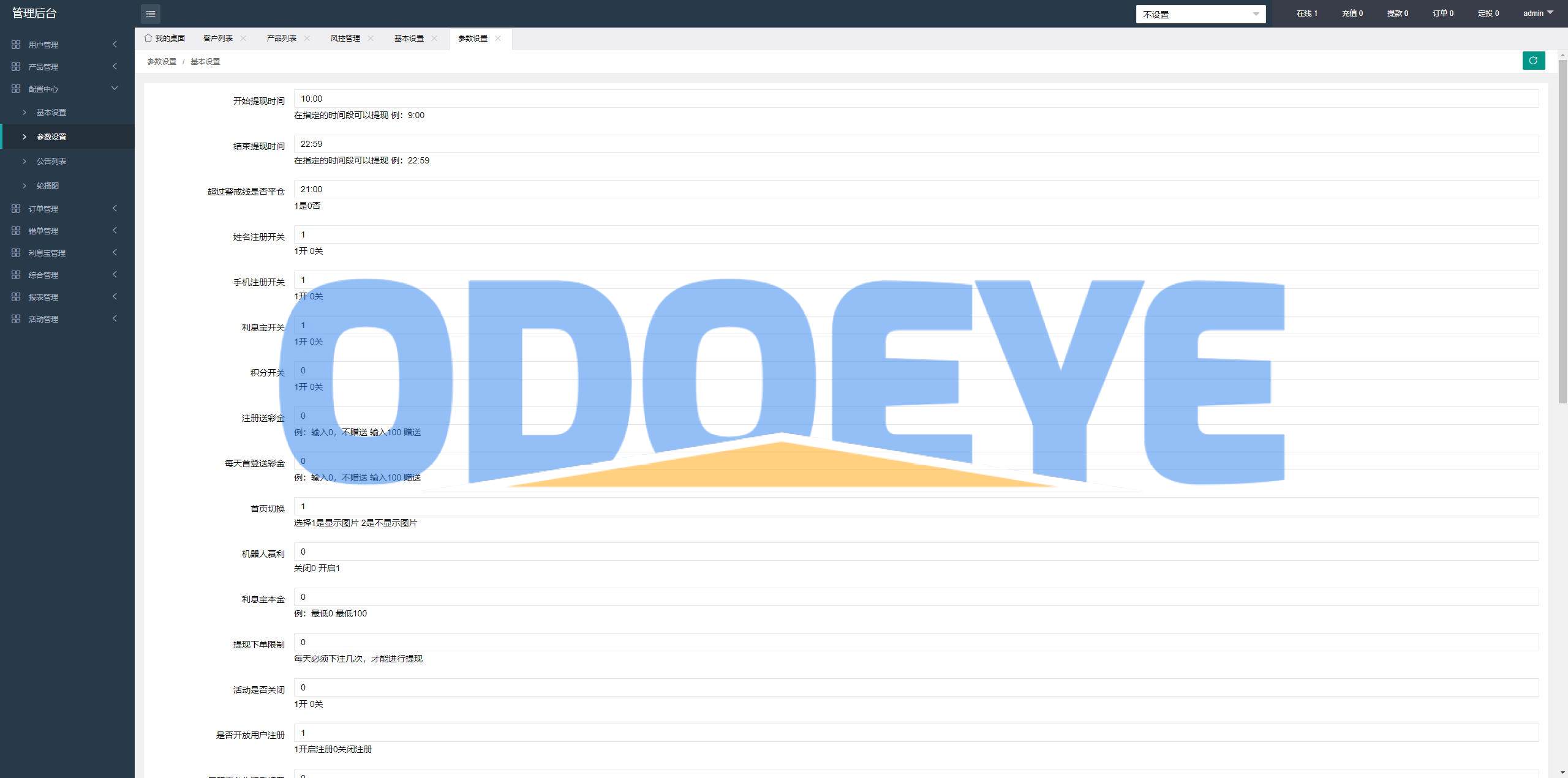Viewport: 1568px width, 778px height.
Task: Click the grid icon beside 订单管理
Action: [x=16, y=209]
